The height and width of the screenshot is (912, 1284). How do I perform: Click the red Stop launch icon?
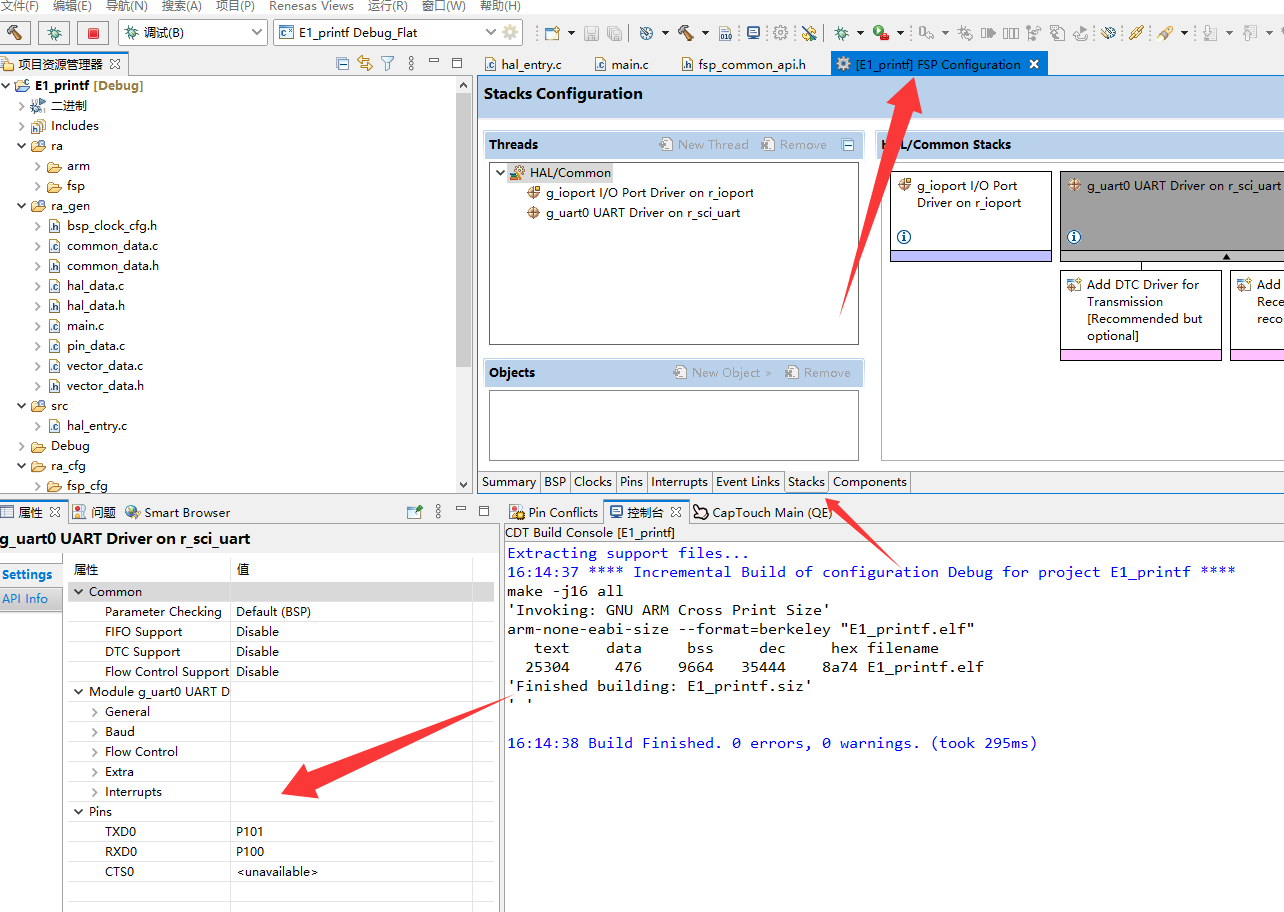(93, 33)
